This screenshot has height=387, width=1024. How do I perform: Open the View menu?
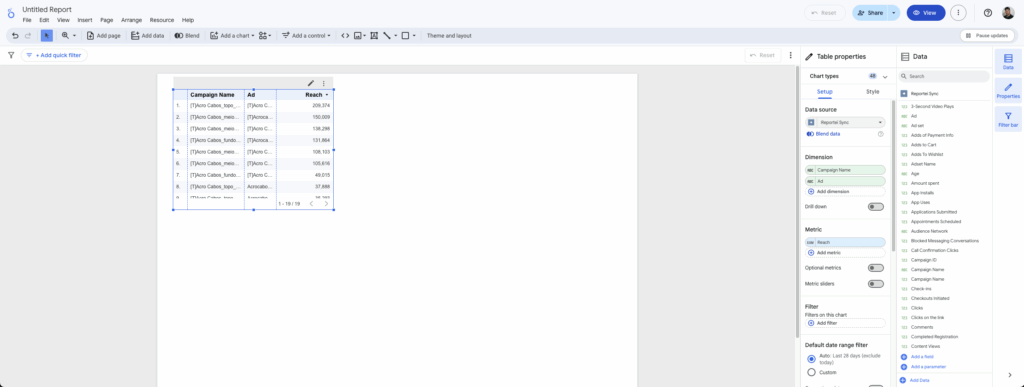tap(63, 20)
